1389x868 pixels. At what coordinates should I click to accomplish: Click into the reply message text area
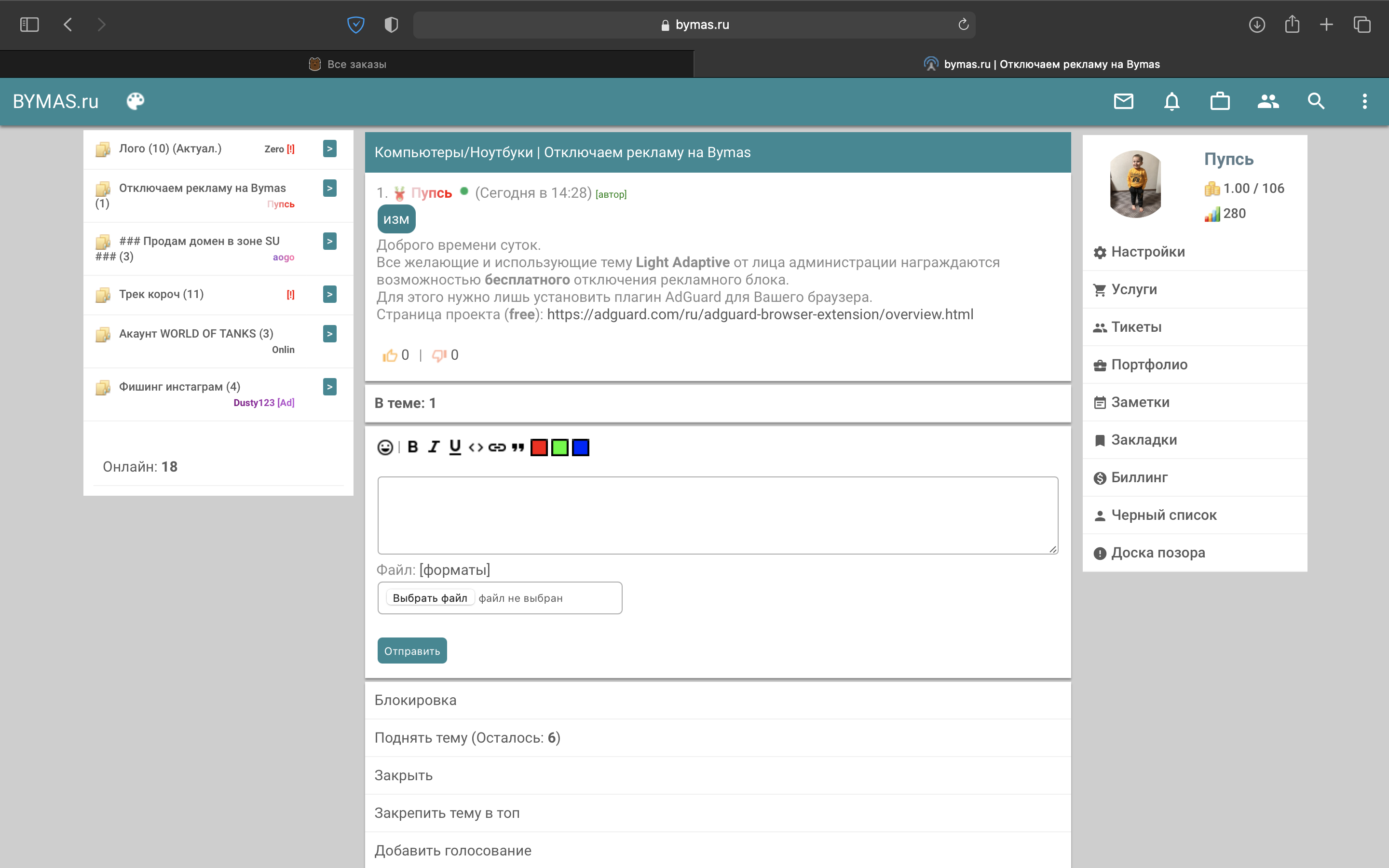[718, 515]
